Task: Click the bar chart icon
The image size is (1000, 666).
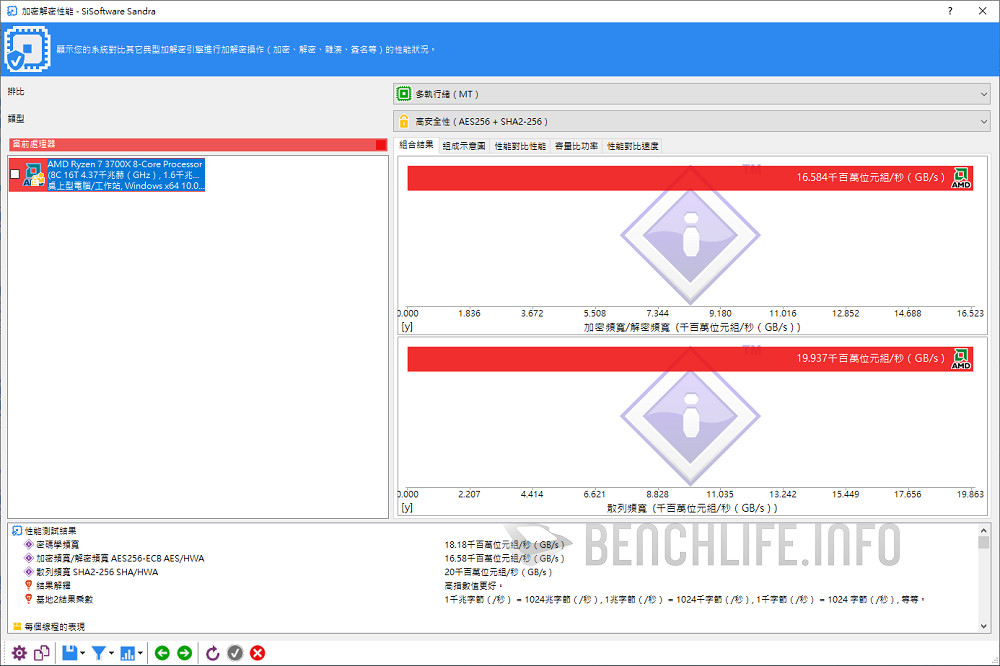Action: click(x=128, y=653)
